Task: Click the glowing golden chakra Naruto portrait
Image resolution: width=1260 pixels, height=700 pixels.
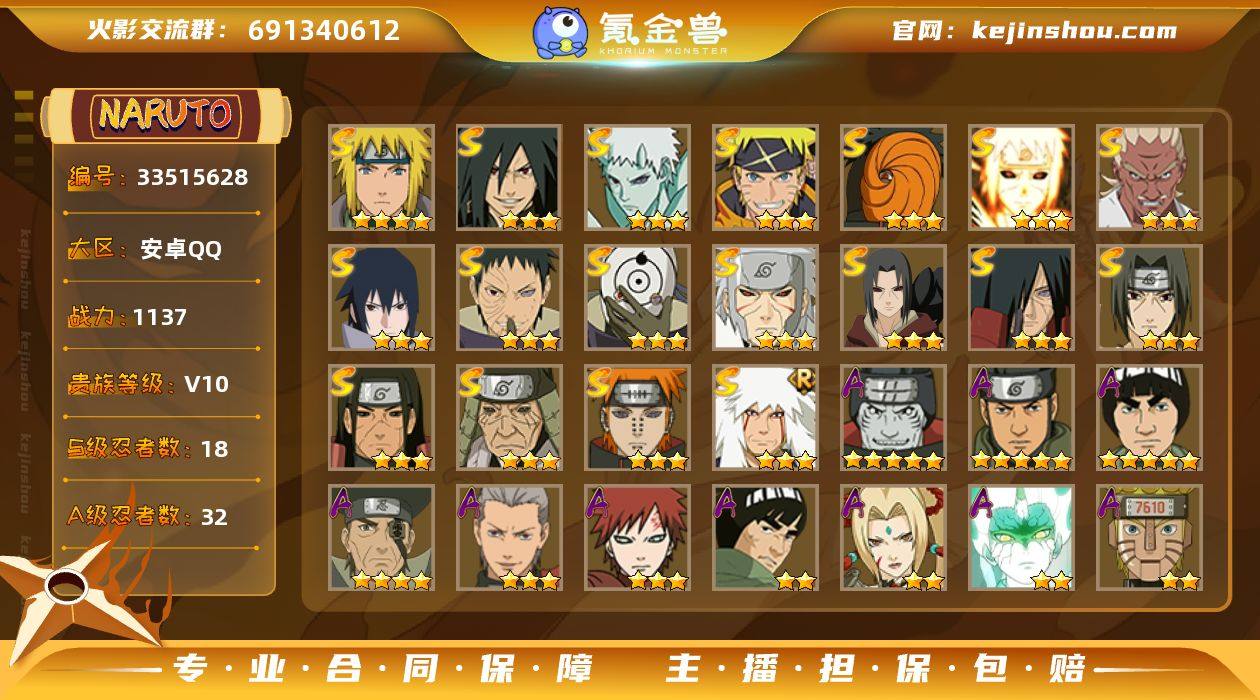Action: pyautogui.click(x=1021, y=177)
